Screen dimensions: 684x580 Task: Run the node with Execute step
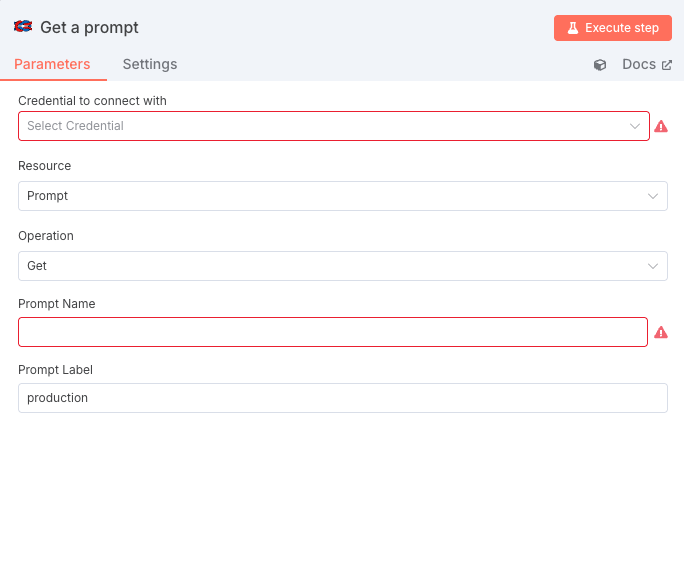(612, 28)
